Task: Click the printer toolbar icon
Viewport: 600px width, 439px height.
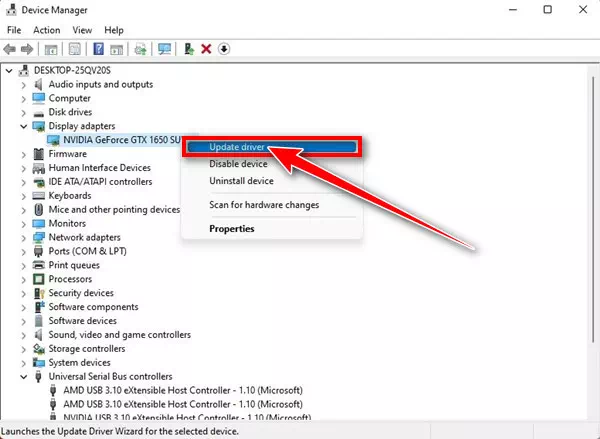Action: click(139, 48)
